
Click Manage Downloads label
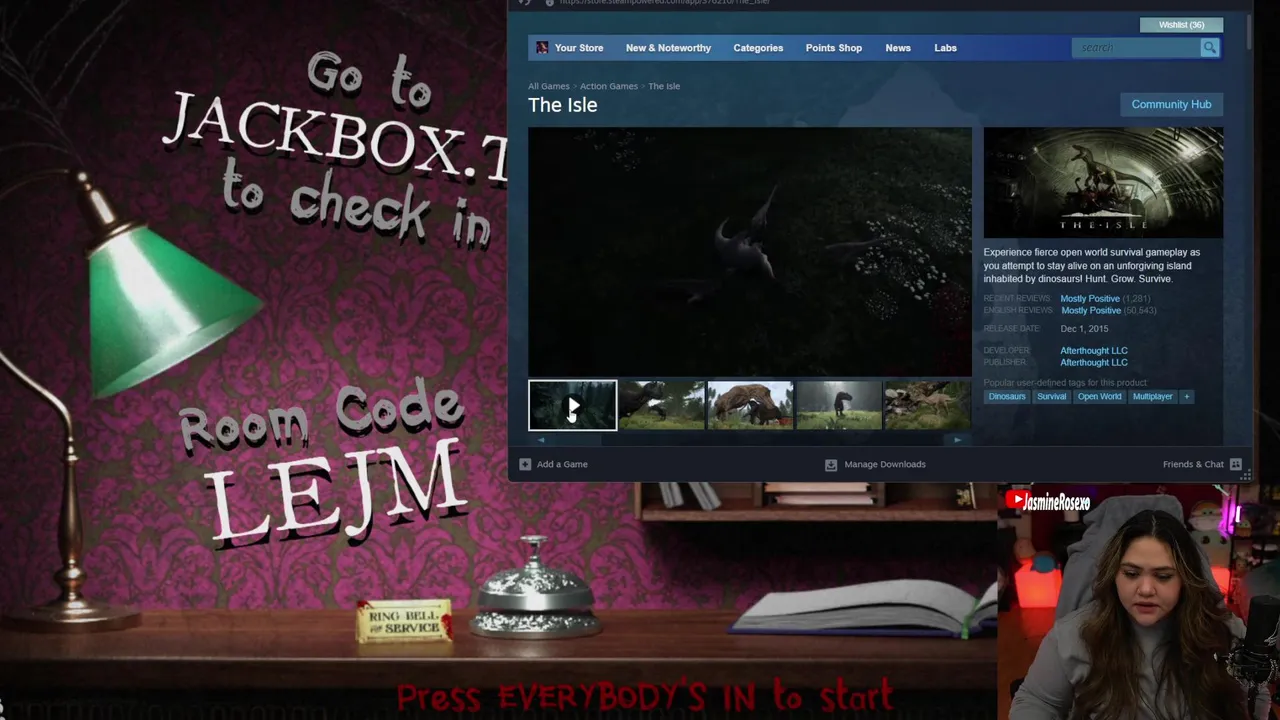pos(885,464)
